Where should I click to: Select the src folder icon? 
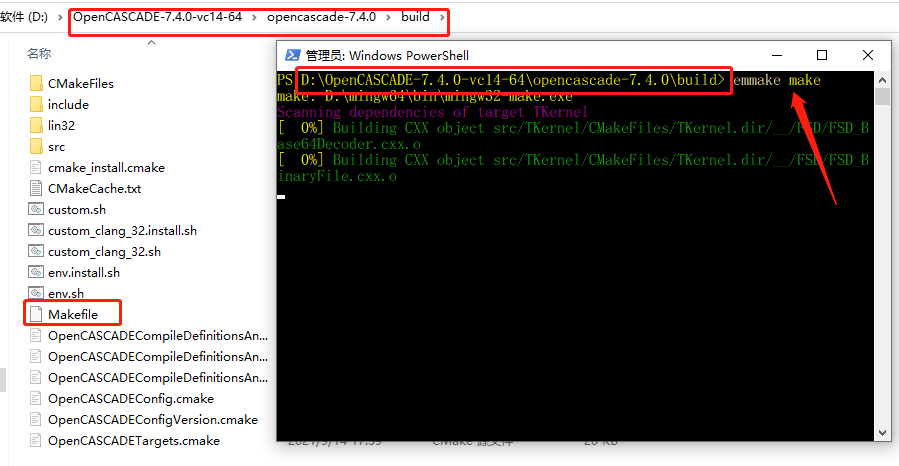click(x=36, y=147)
